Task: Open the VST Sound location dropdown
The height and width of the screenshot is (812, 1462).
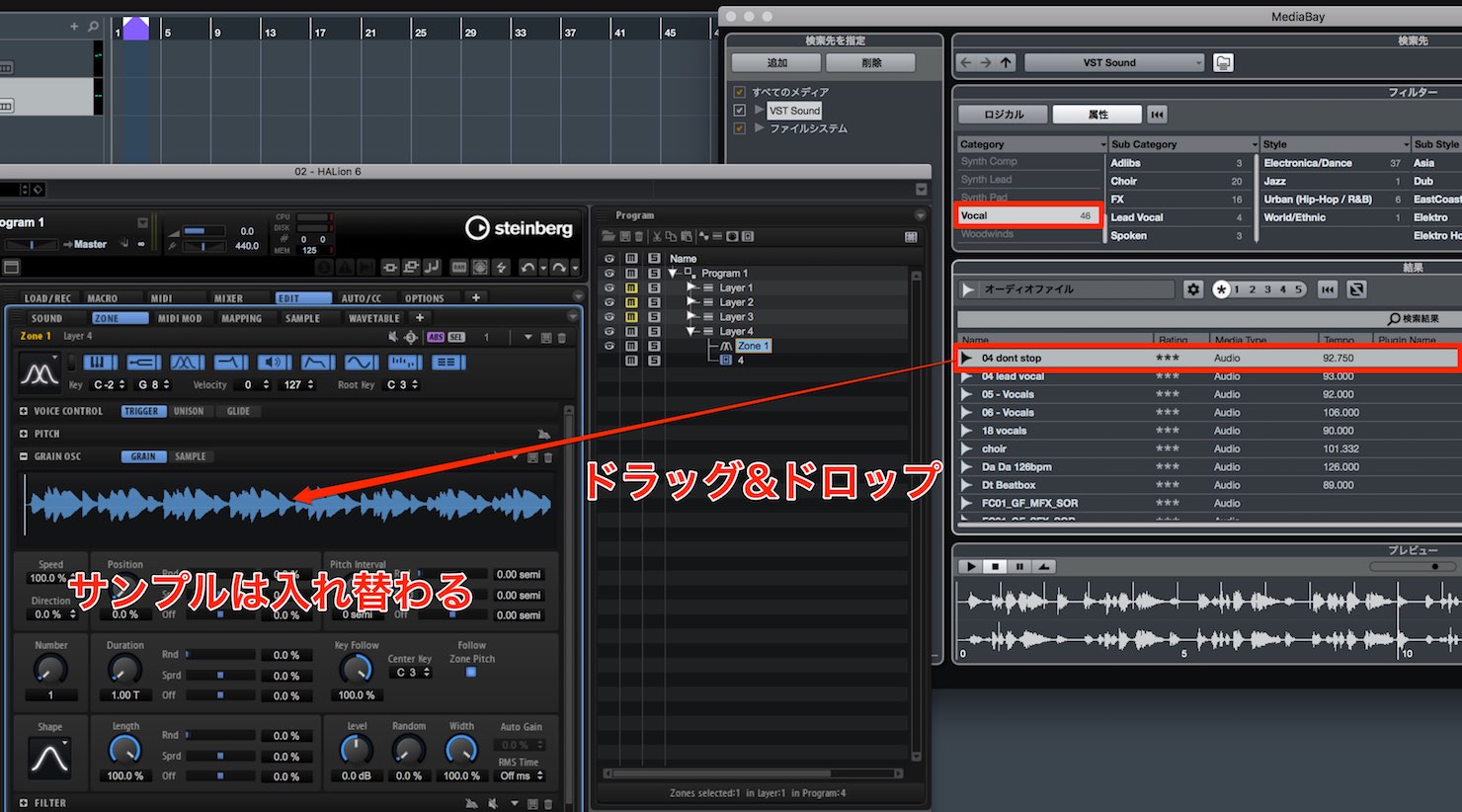Action: (x=1114, y=62)
